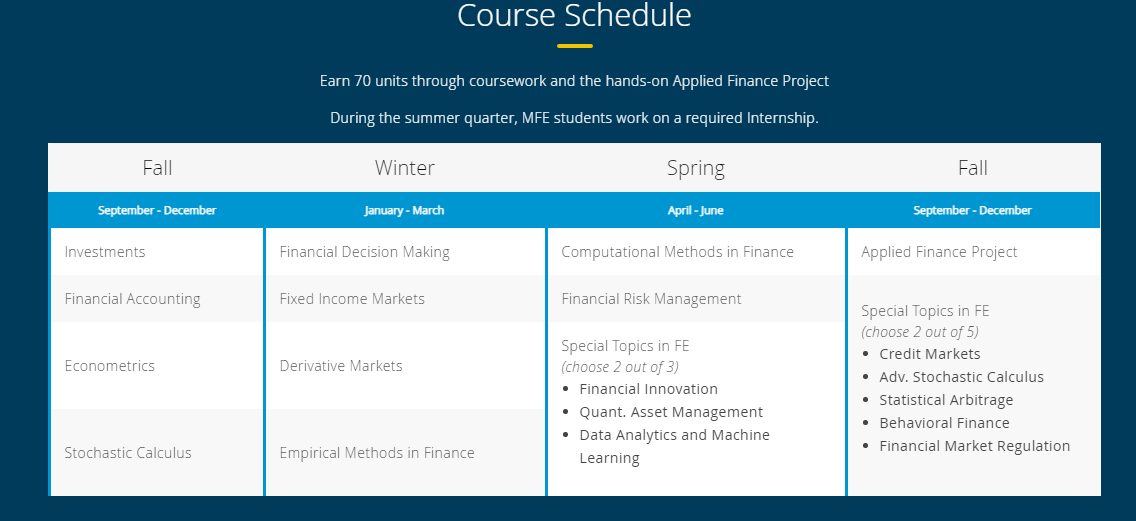Click the Winter column header
Screen dimensions: 1136x521
click(405, 168)
